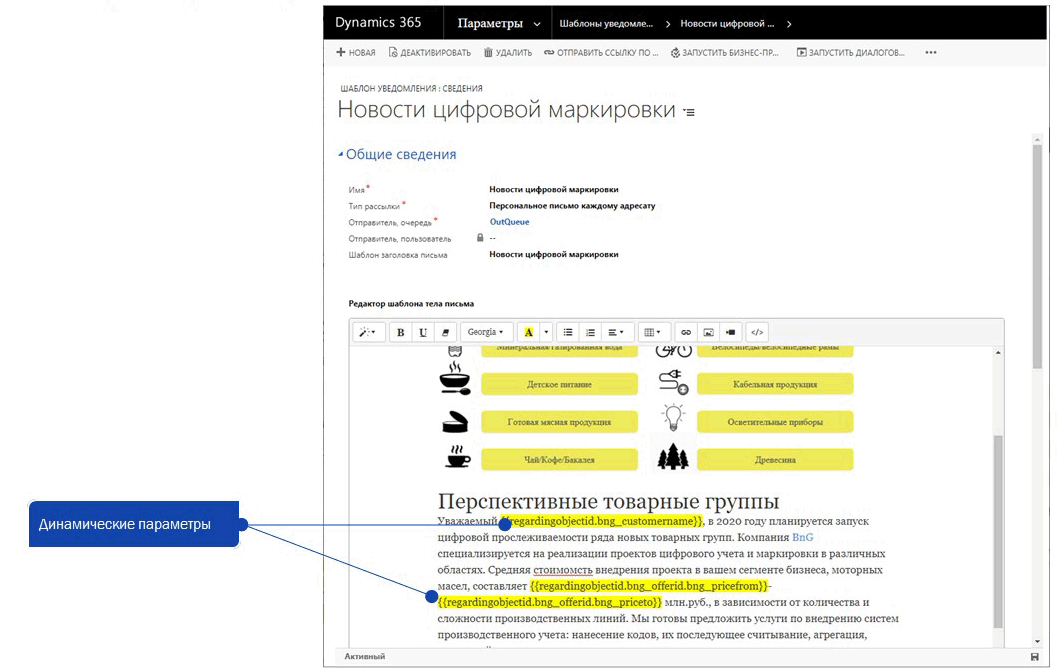This screenshot has width=1061, height=668.
Task: Open the HTML source code editor icon
Action: [x=757, y=331]
